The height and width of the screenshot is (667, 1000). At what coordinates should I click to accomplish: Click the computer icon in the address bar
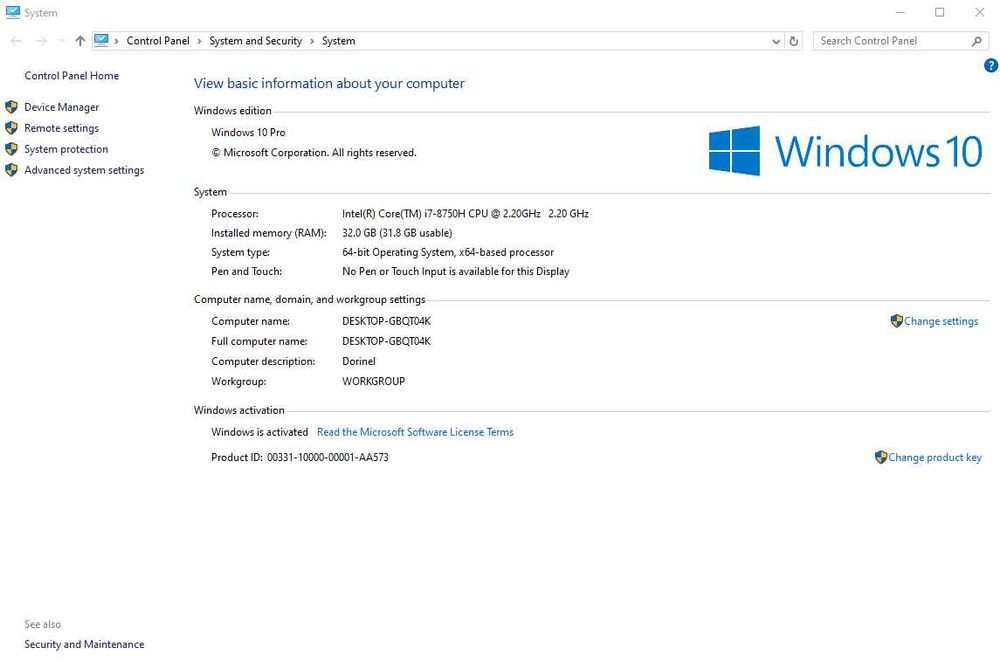coord(101,41)
